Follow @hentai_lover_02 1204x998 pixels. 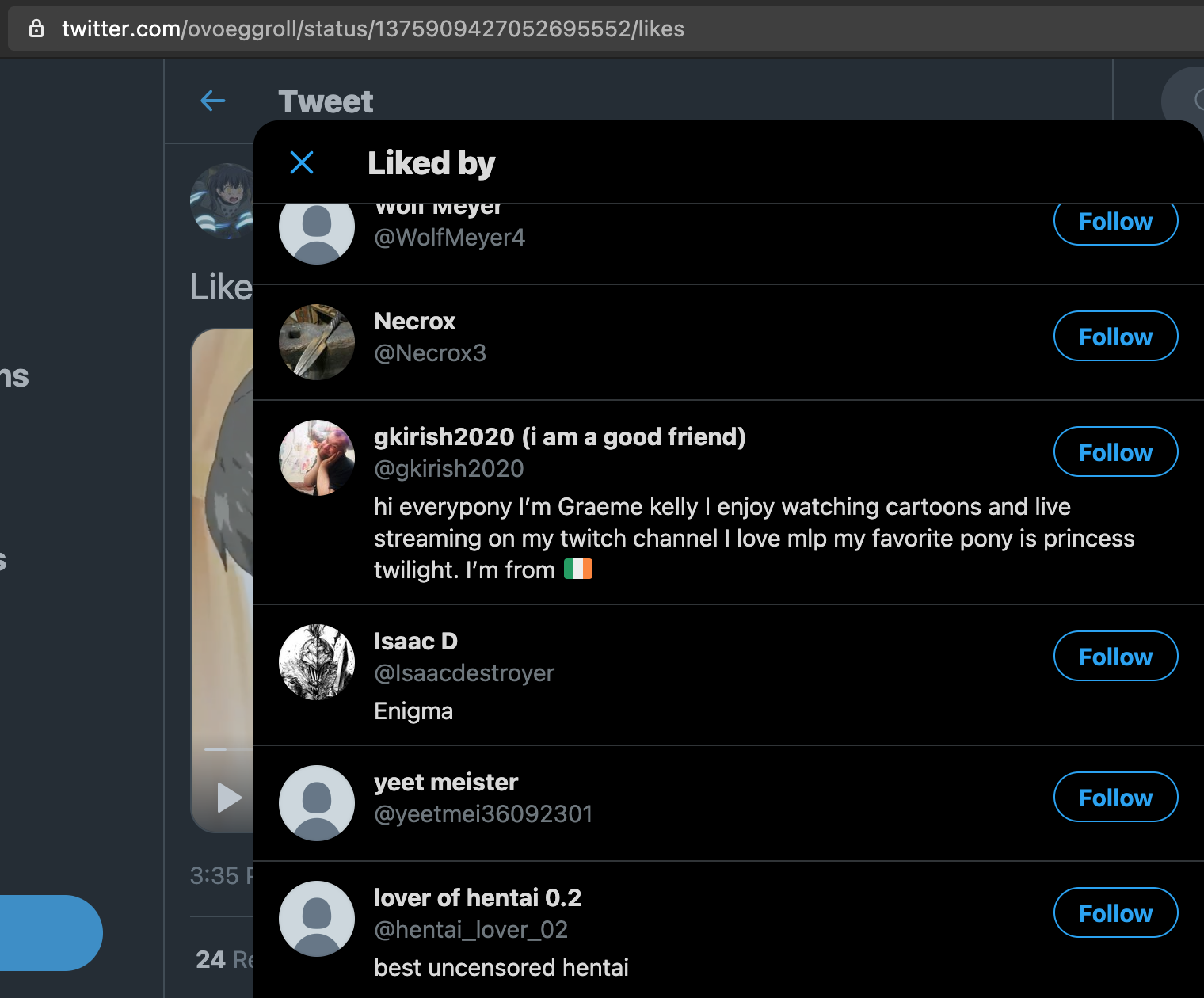coord(1115,912)
